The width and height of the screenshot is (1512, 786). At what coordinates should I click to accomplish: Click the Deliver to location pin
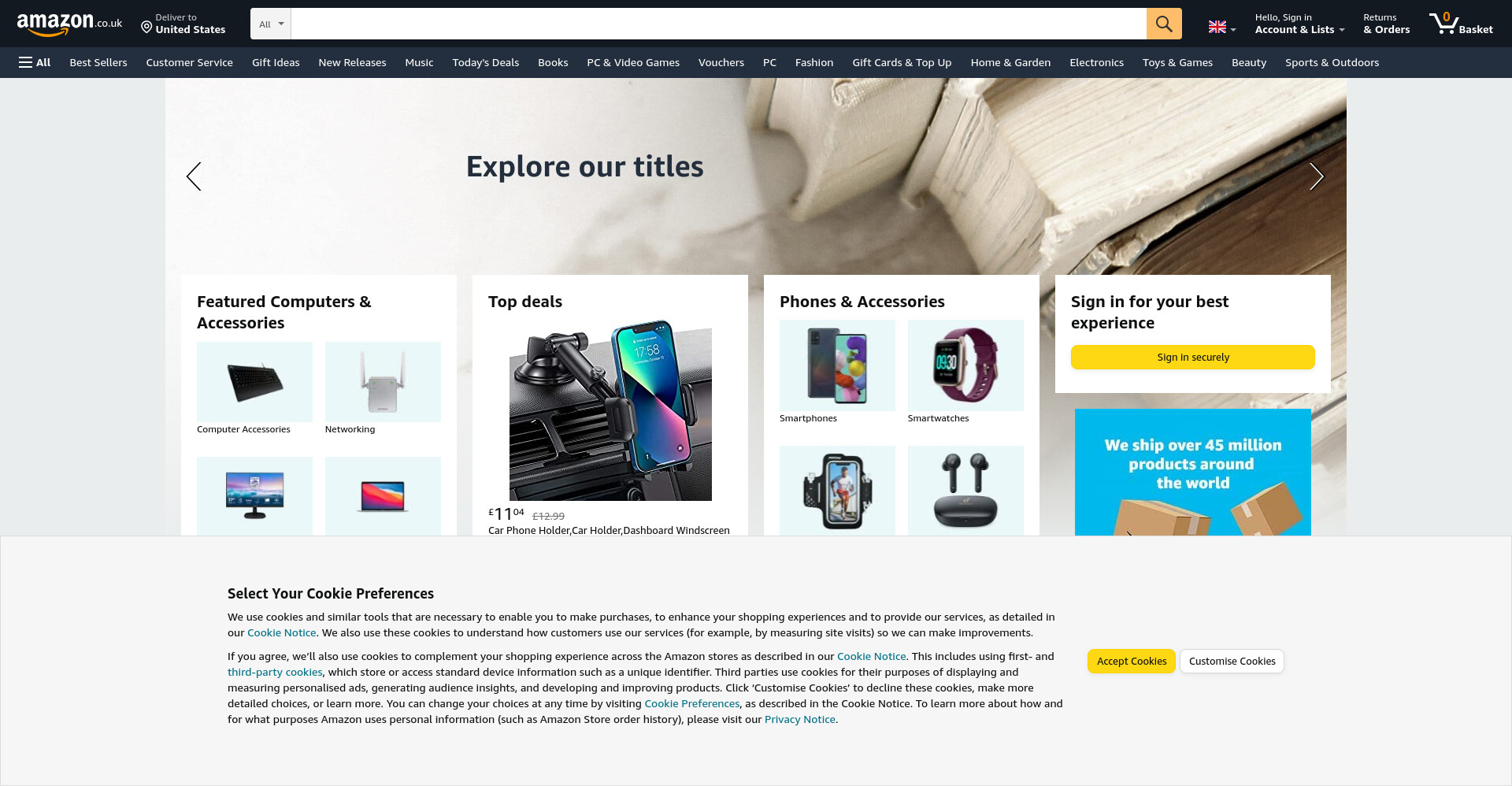point(146,28)
